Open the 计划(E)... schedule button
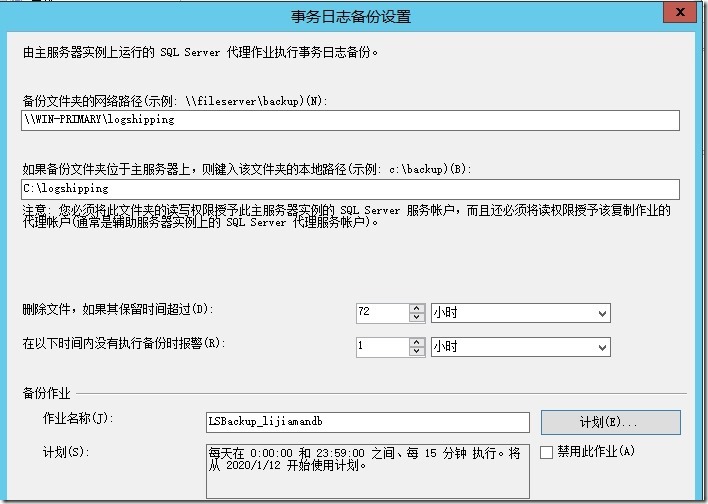The image size is (708, 504). click(x=610, y=422)
